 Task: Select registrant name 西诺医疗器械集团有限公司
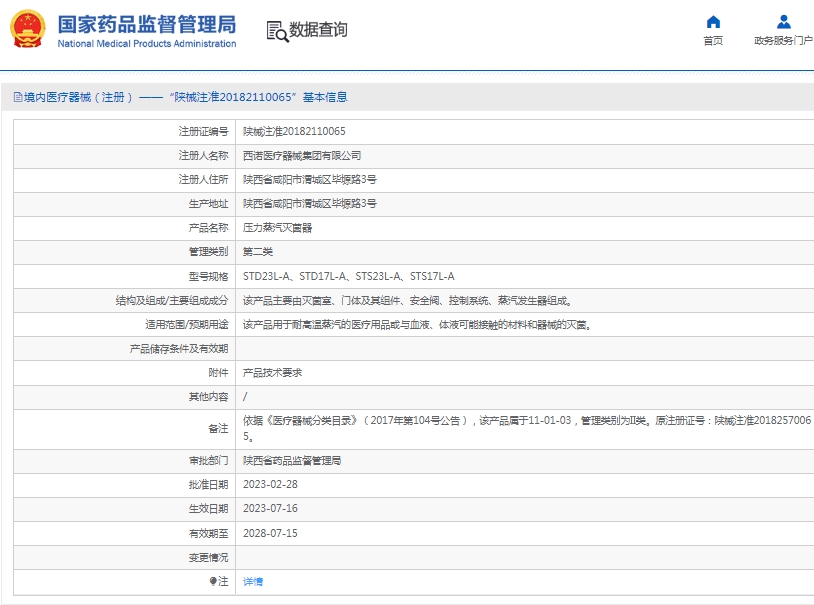(302, 155)
